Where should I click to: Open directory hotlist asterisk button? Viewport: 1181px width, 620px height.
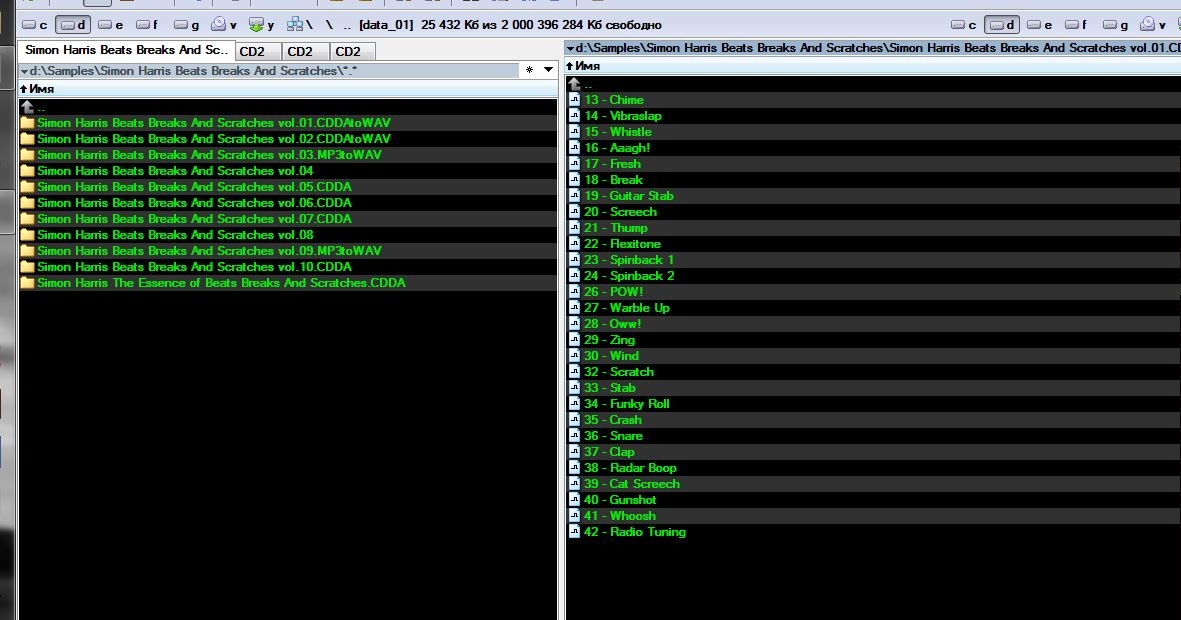(x=529, y=70)
